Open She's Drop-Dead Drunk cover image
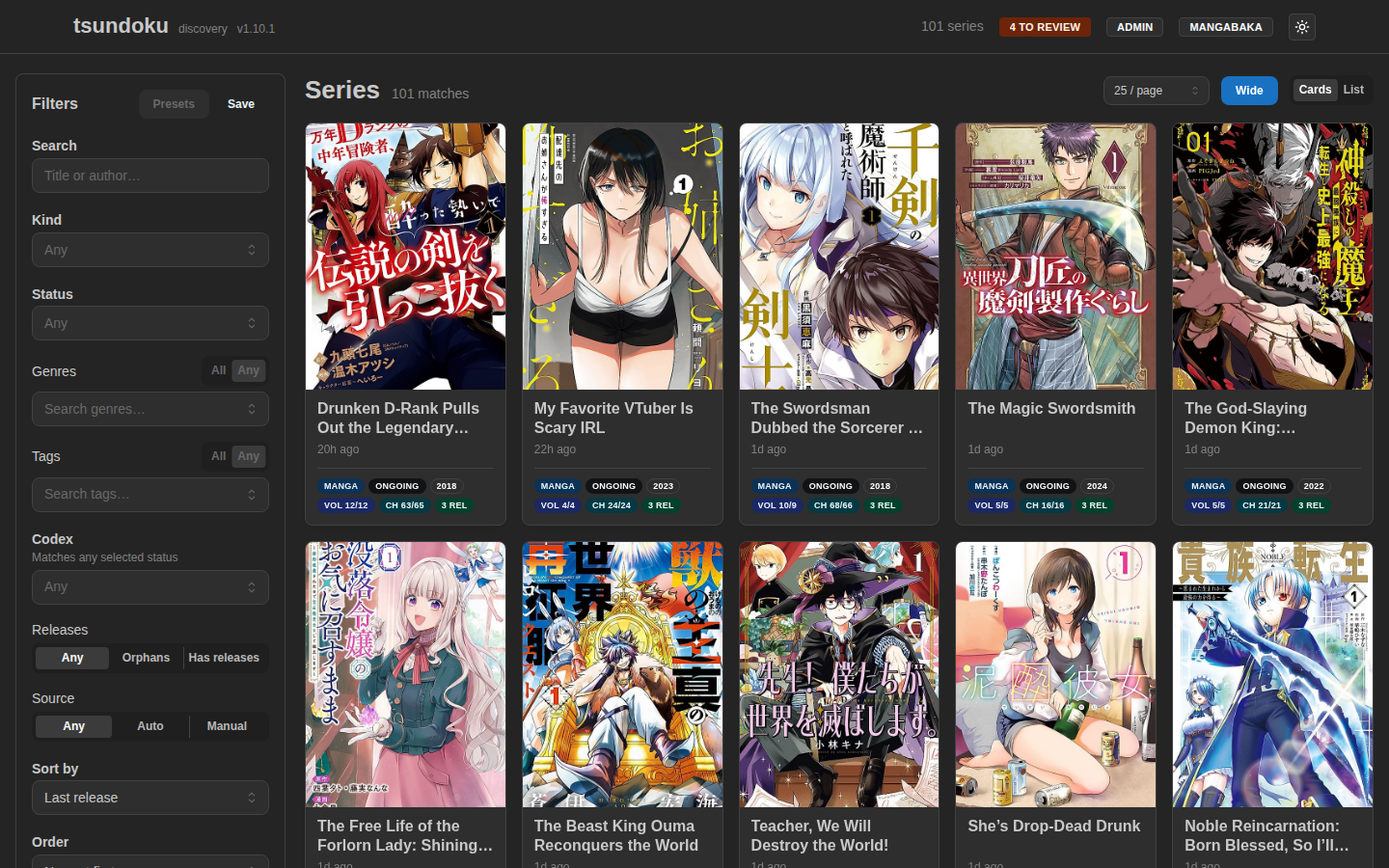The image size is (1389, 868). [1055, 674]
